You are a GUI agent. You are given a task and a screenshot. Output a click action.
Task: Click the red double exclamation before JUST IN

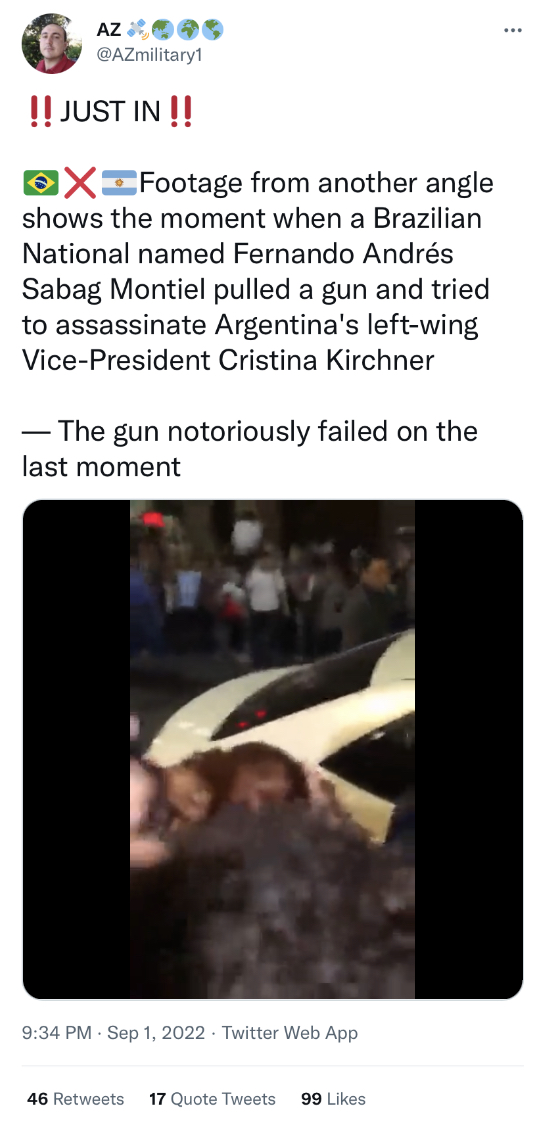pyautogui.click(x=40, y=112)
